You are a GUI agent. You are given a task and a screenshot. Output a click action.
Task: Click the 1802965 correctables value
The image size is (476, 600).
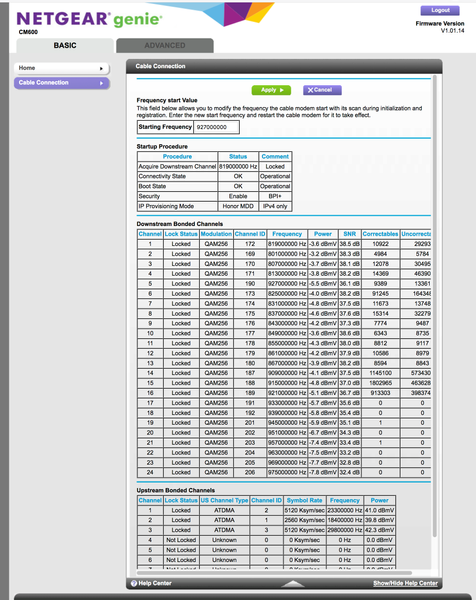click(380, 383)
